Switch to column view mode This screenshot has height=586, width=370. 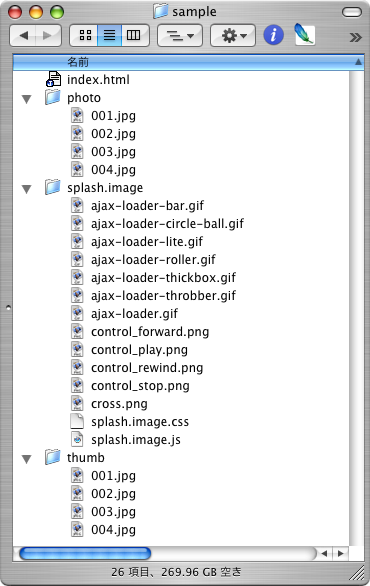135,36
